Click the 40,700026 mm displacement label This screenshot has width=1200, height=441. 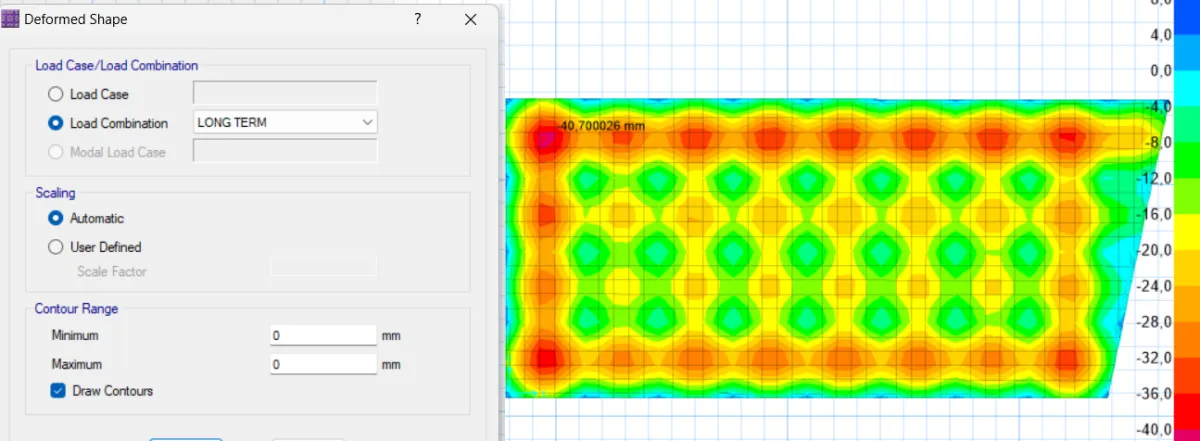coord(603,126)
